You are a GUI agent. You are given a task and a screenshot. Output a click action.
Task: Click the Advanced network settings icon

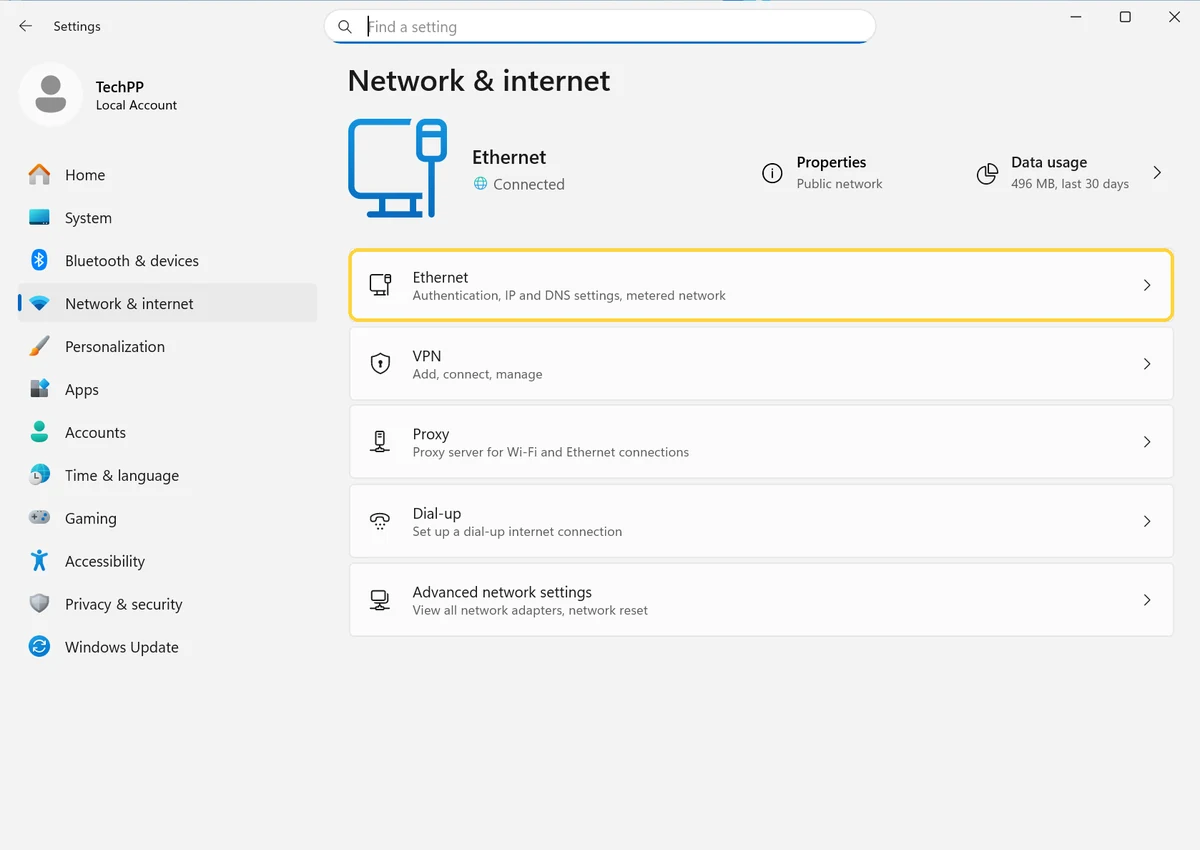coord(380,600)
